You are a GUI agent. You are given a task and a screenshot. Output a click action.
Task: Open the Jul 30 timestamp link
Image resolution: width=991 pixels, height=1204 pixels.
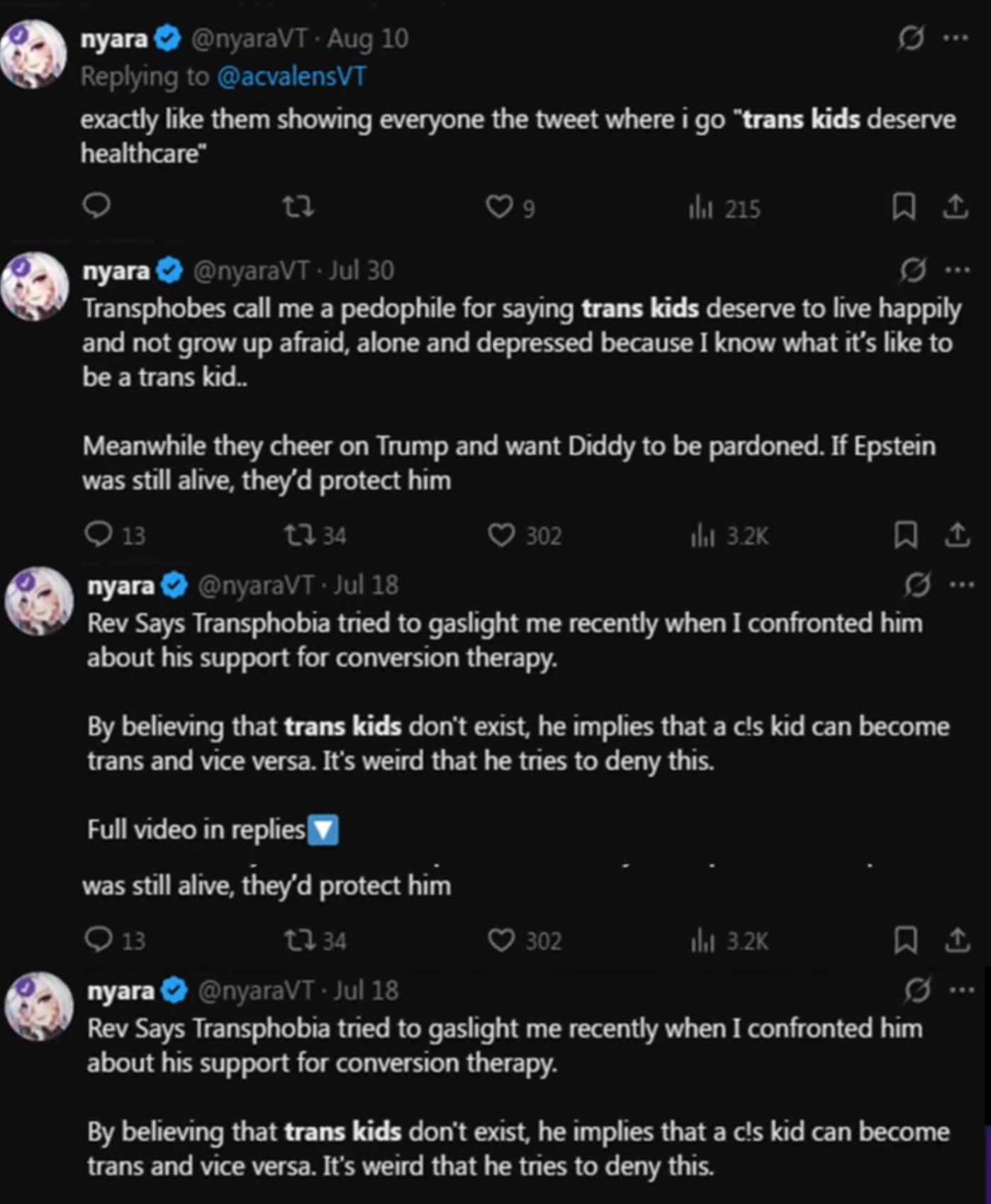[361, 271]
